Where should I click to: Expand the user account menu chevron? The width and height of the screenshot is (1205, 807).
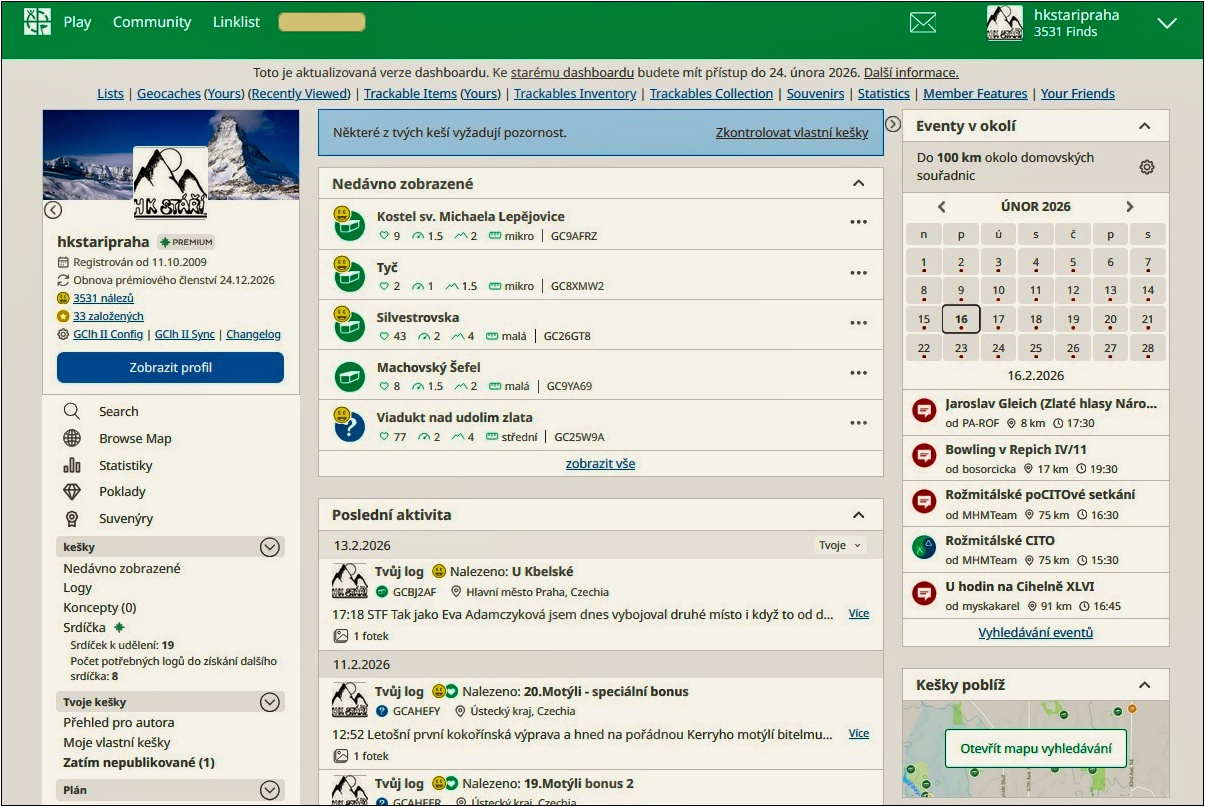coord(1166,23)
